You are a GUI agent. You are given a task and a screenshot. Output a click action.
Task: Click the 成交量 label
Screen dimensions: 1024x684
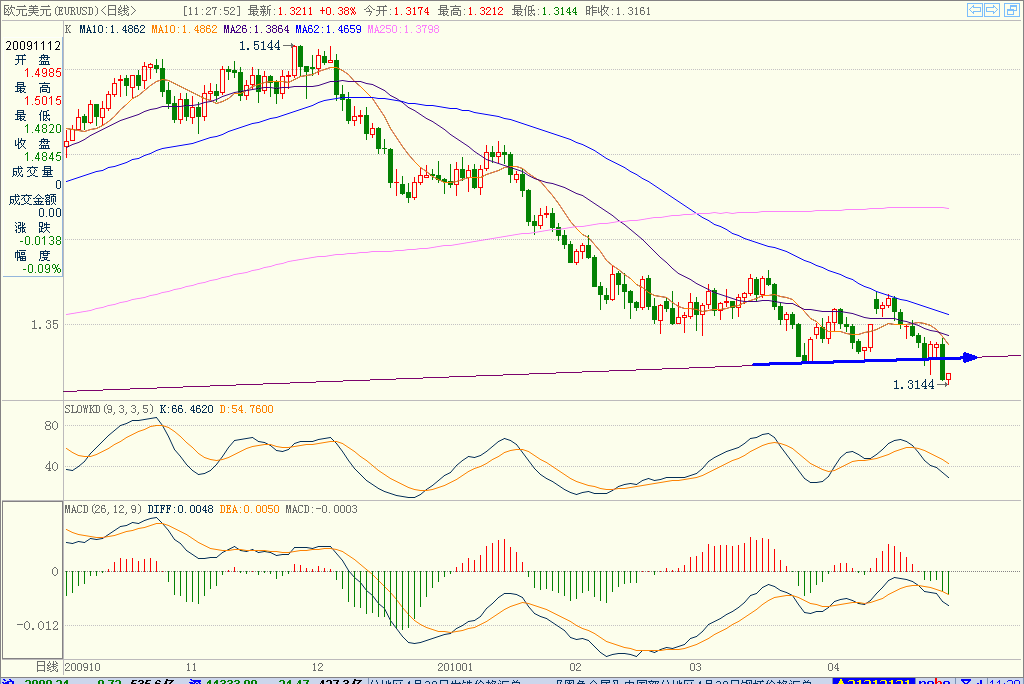pyautogui.click(x=32, y=172)
